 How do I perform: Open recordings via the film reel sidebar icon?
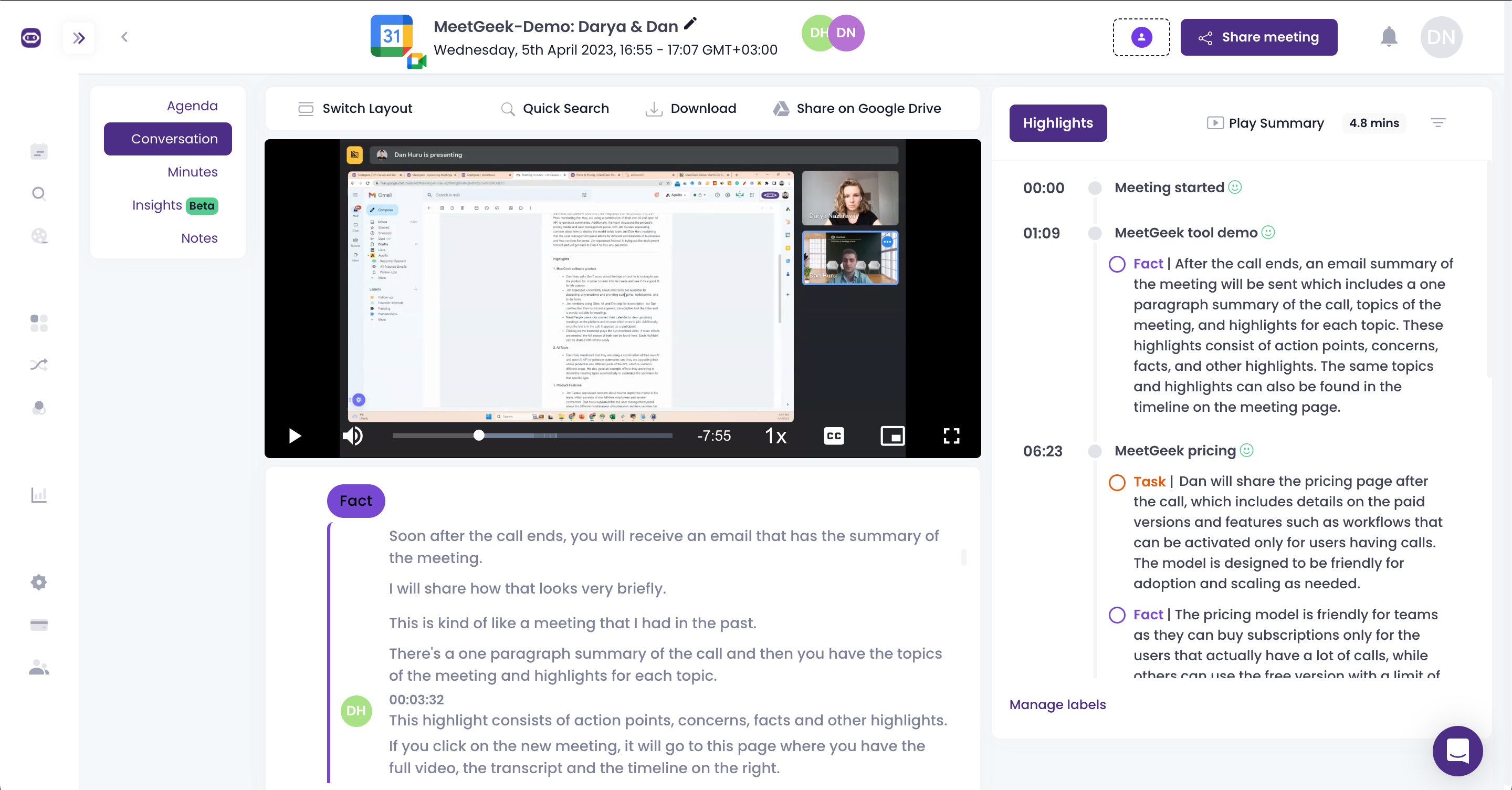(x=38, y=235)
